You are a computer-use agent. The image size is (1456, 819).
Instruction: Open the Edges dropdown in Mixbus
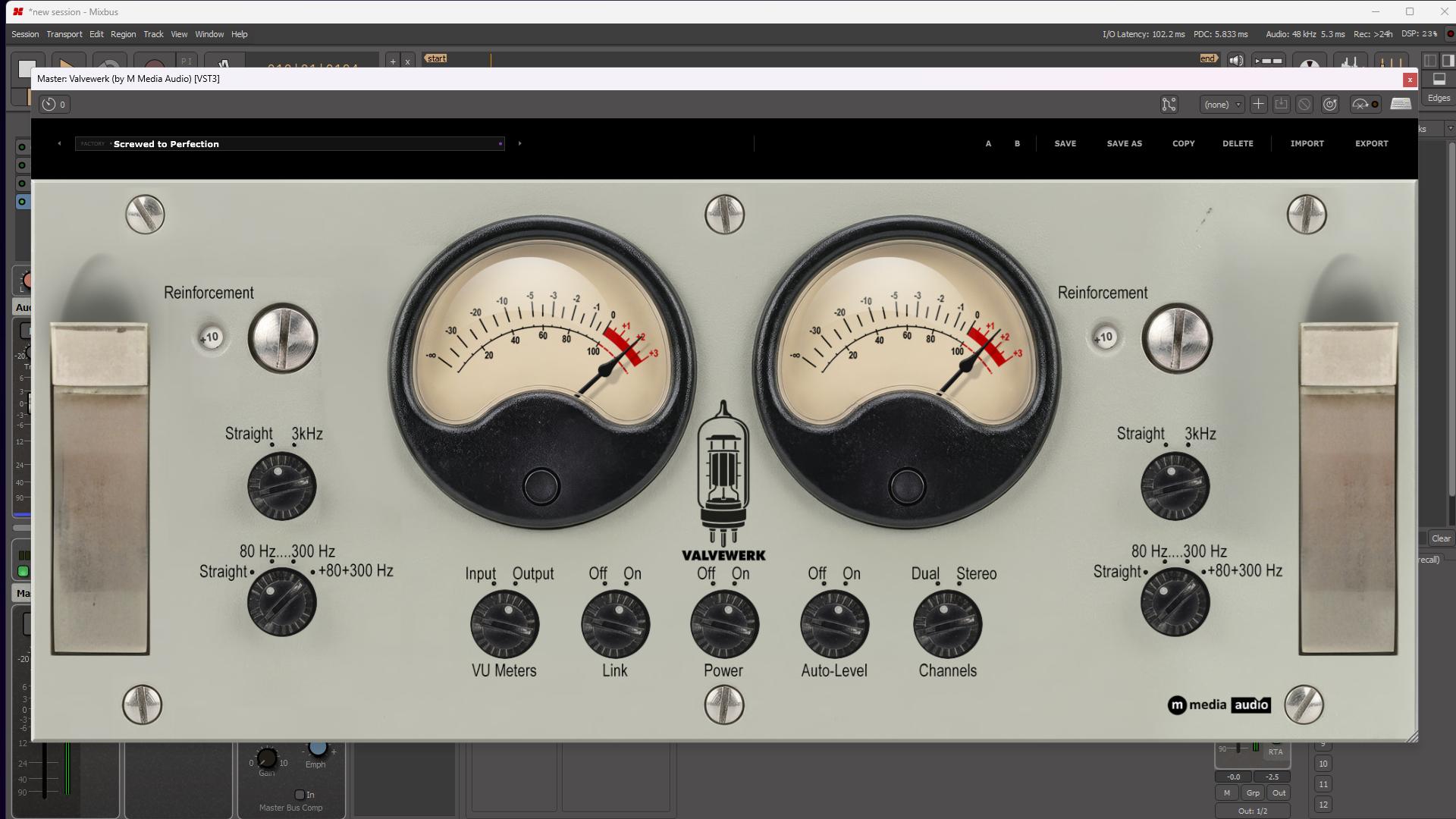pos(1440,98)
